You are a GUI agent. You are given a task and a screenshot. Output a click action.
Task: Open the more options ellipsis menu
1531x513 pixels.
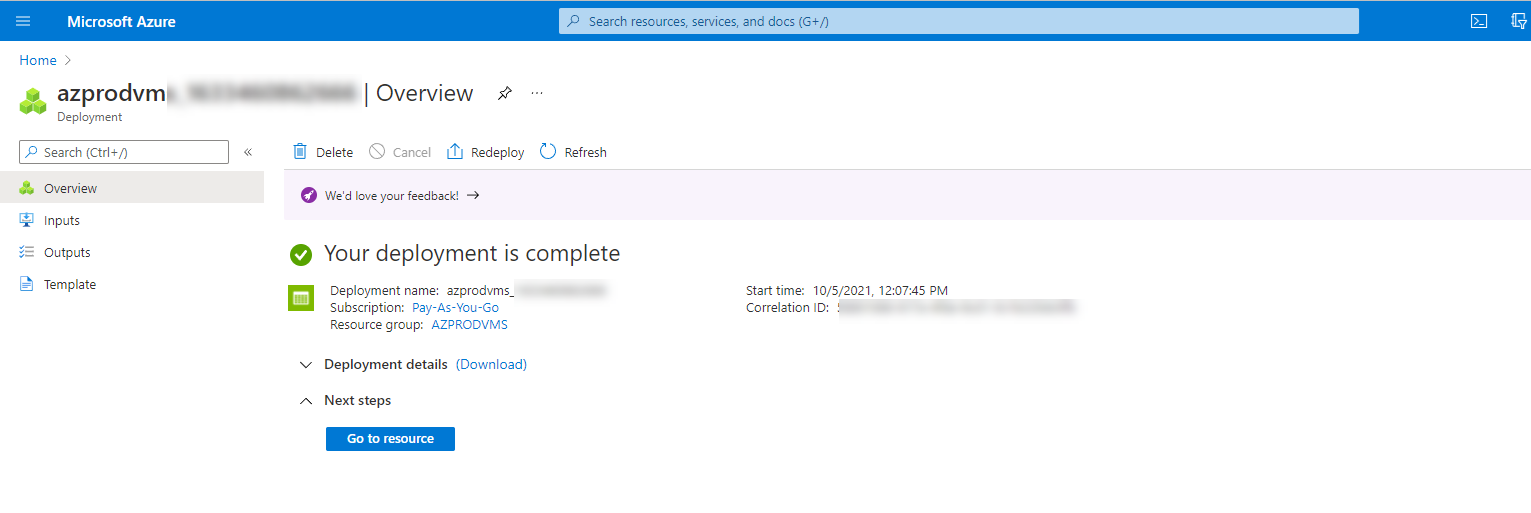click(x=537, y=93)
